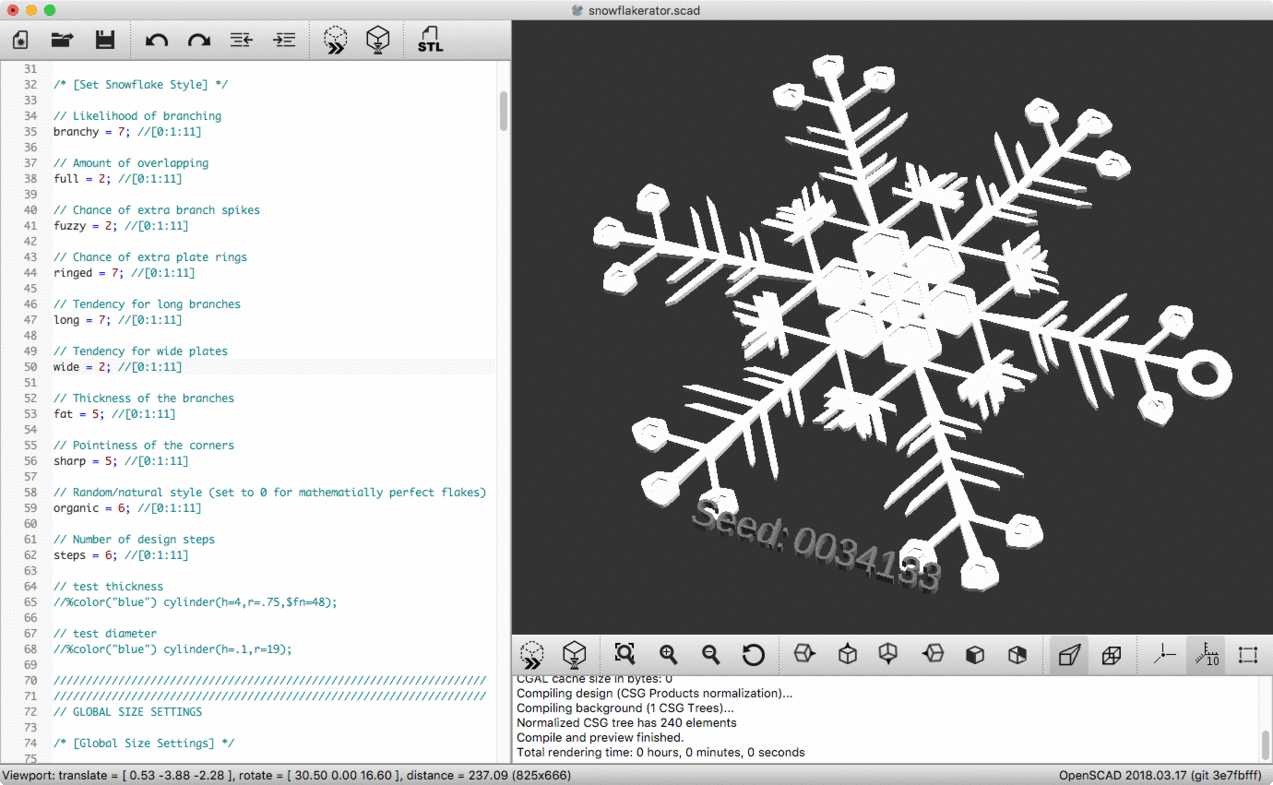Click the 'OpenSCAD 2018.03.17' version status text
1273x785 pixels.
click(x=1160, y=776)
